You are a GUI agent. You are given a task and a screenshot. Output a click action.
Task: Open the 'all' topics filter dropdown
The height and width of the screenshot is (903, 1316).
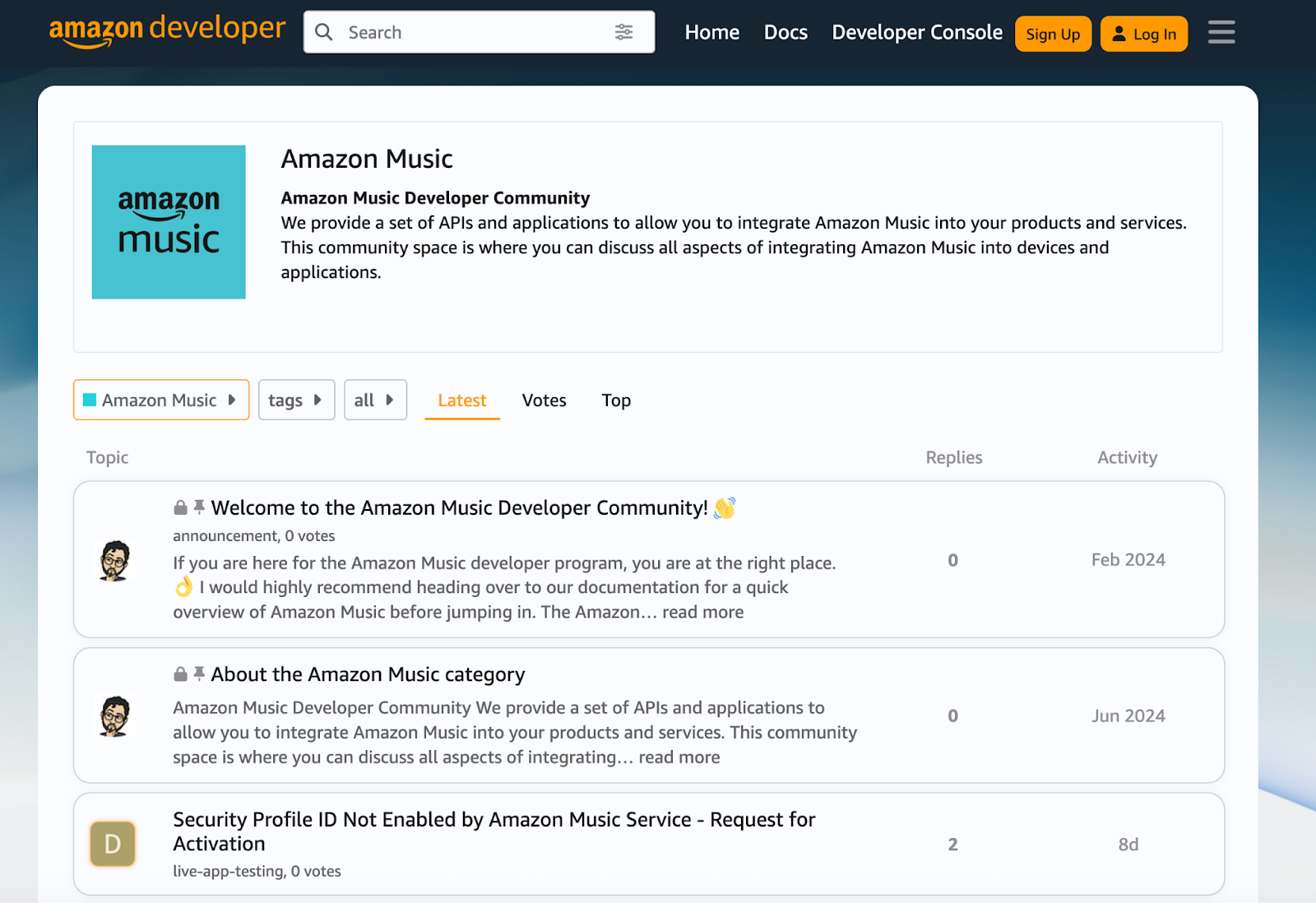(375, 400)
